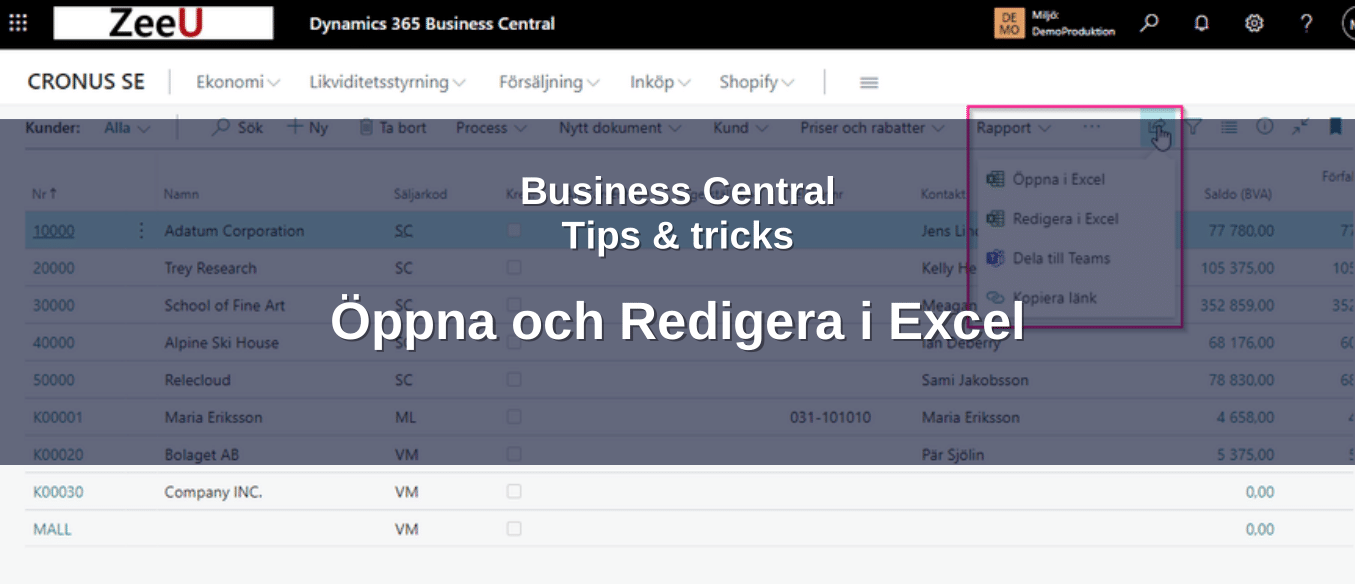This screenshot has height=584, width=1355.
Task: Choose Redigera i Excel
Action: [1053, 219]
